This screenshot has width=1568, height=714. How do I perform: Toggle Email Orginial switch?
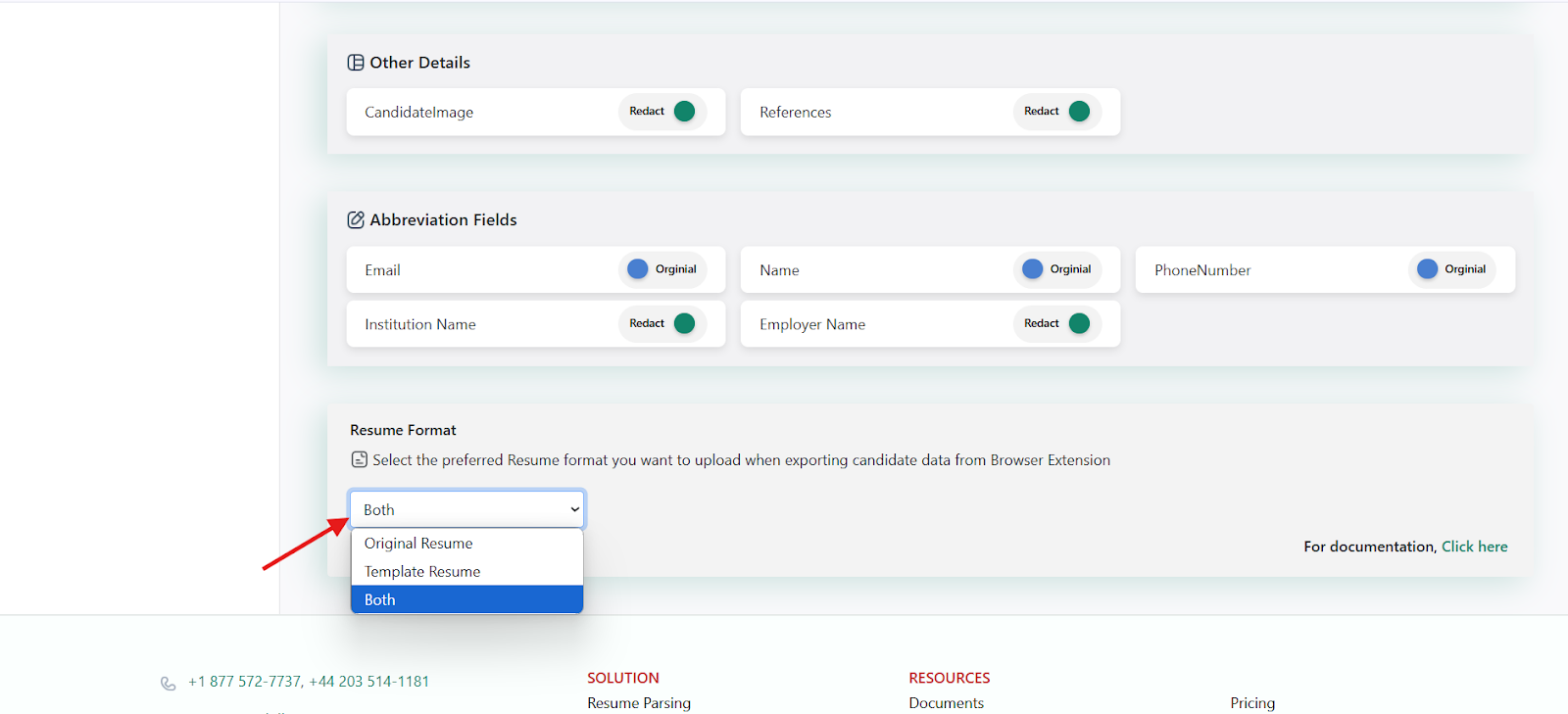click(x=662, y=269)
